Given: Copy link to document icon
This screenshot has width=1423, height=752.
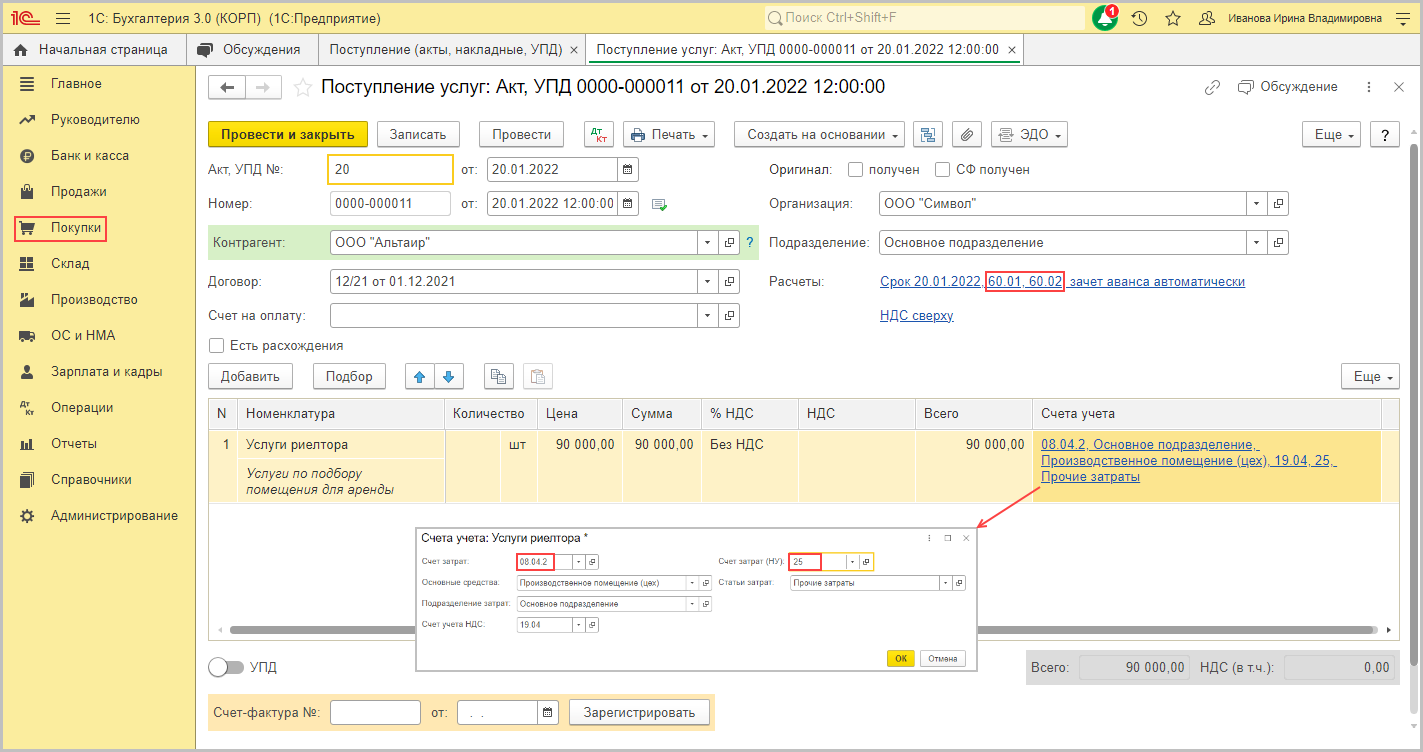Looking at the screenshot, I should tap(1212, 87).
